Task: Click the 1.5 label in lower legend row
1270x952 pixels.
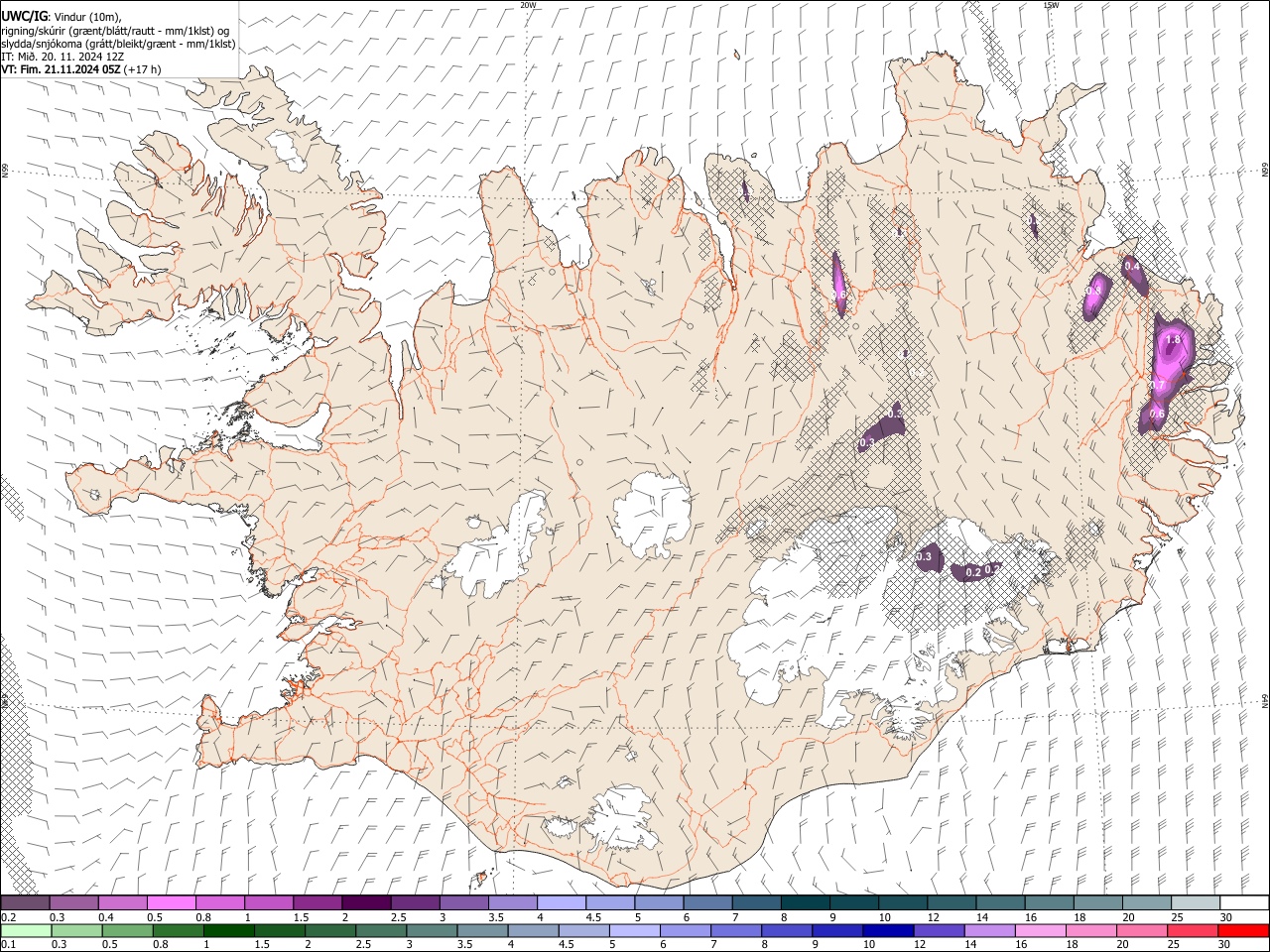Action: (262, 945)
